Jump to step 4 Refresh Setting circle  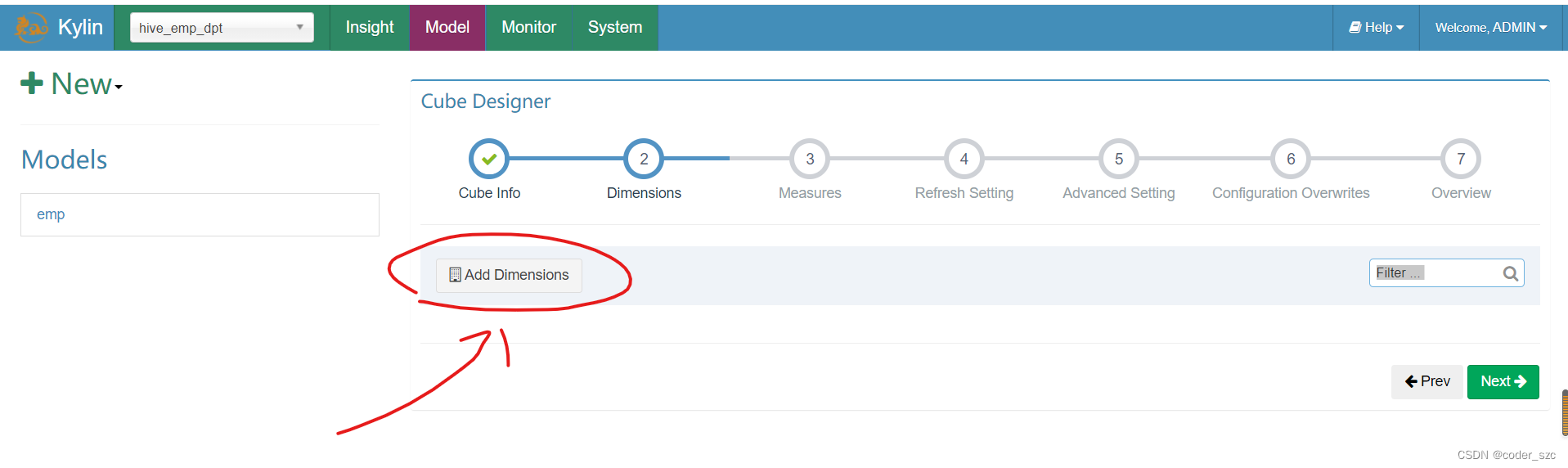click(964, 159)
